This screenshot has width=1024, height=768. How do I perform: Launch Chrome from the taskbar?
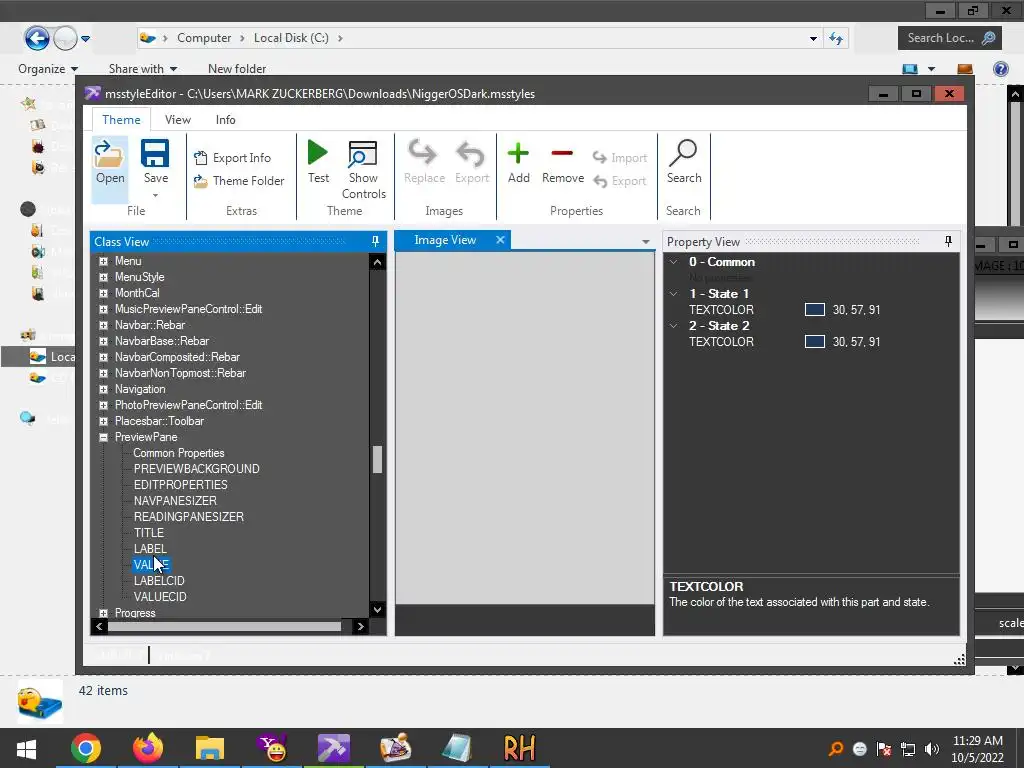tap(86, 748)
